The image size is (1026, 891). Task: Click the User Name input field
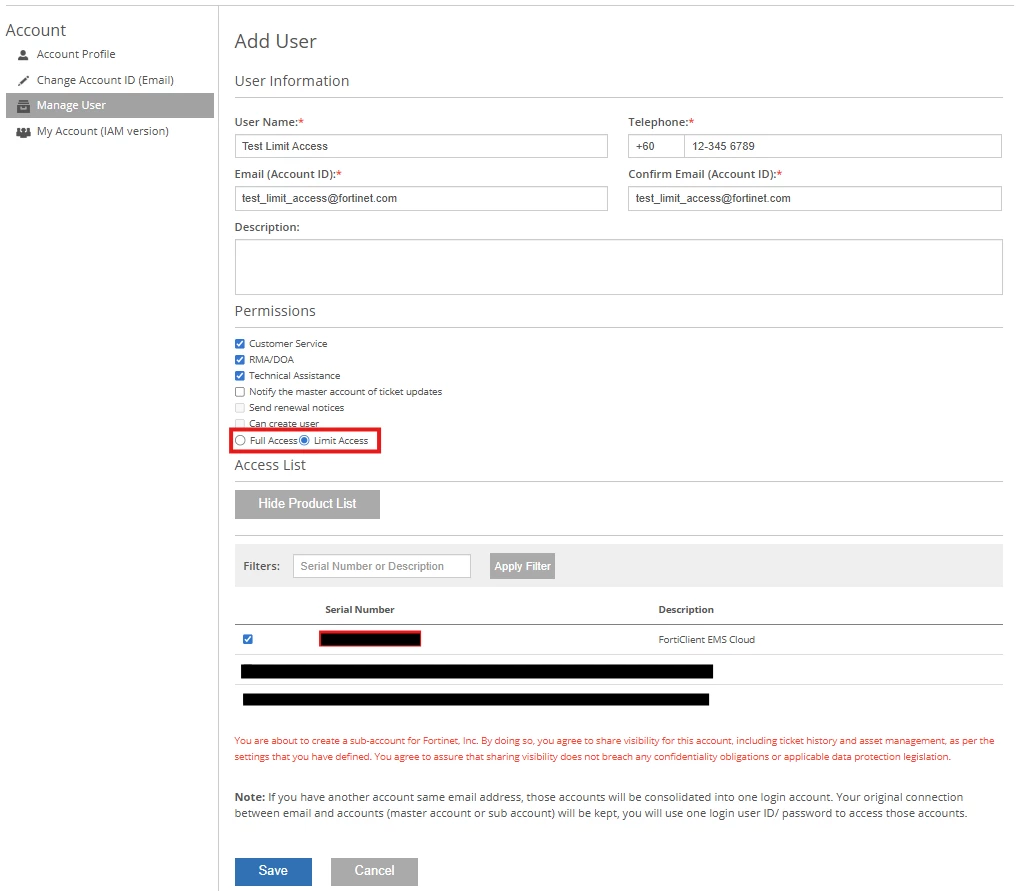(x=421, y=146)
